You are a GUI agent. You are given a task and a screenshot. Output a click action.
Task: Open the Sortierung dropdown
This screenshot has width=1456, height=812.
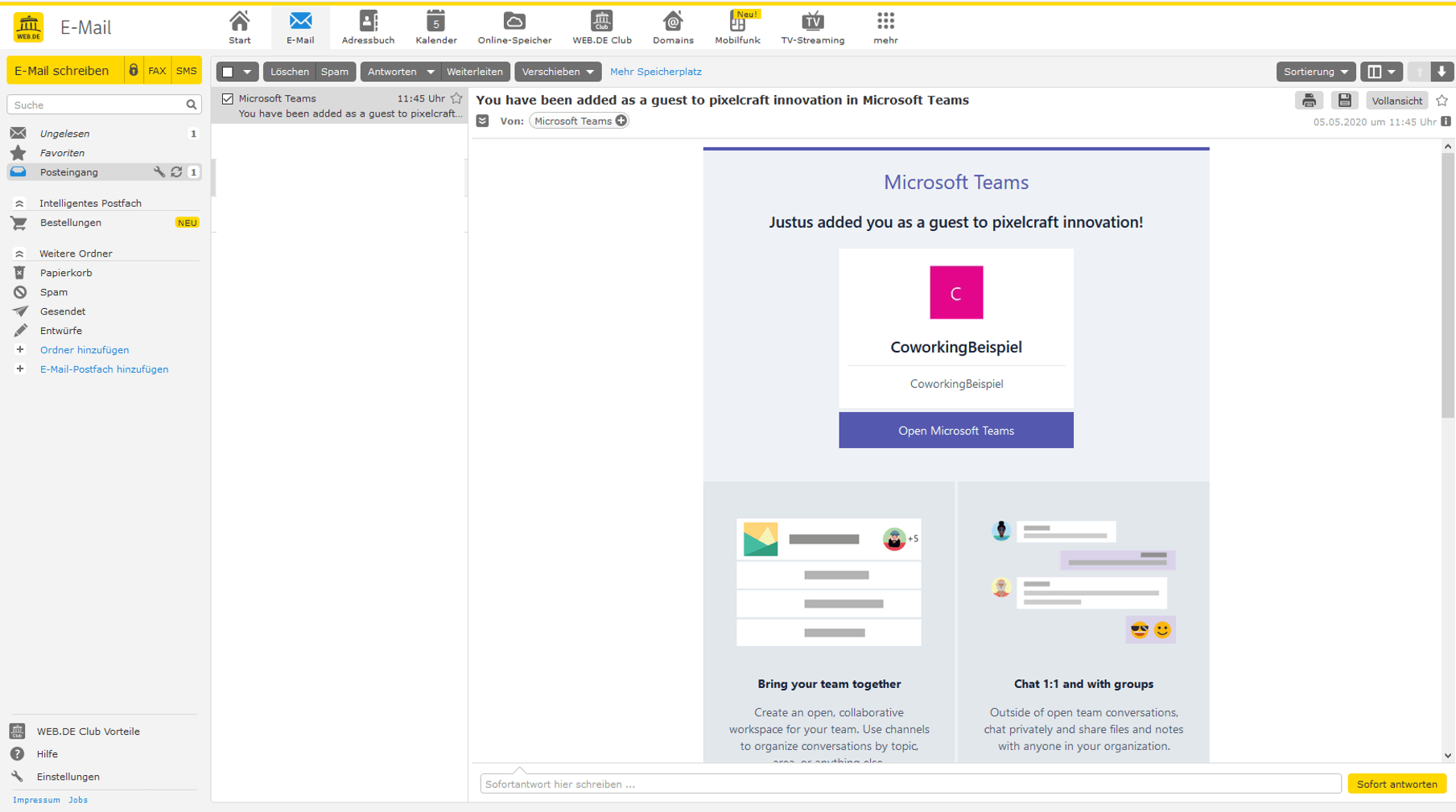tap(1315, 72)
